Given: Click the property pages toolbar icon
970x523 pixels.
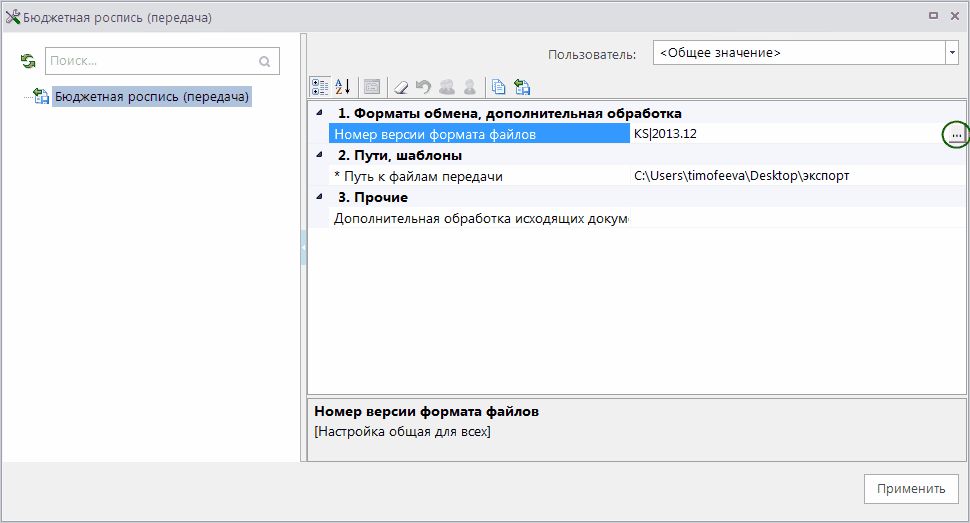Looking at the screenshot, I should (371, 87).
